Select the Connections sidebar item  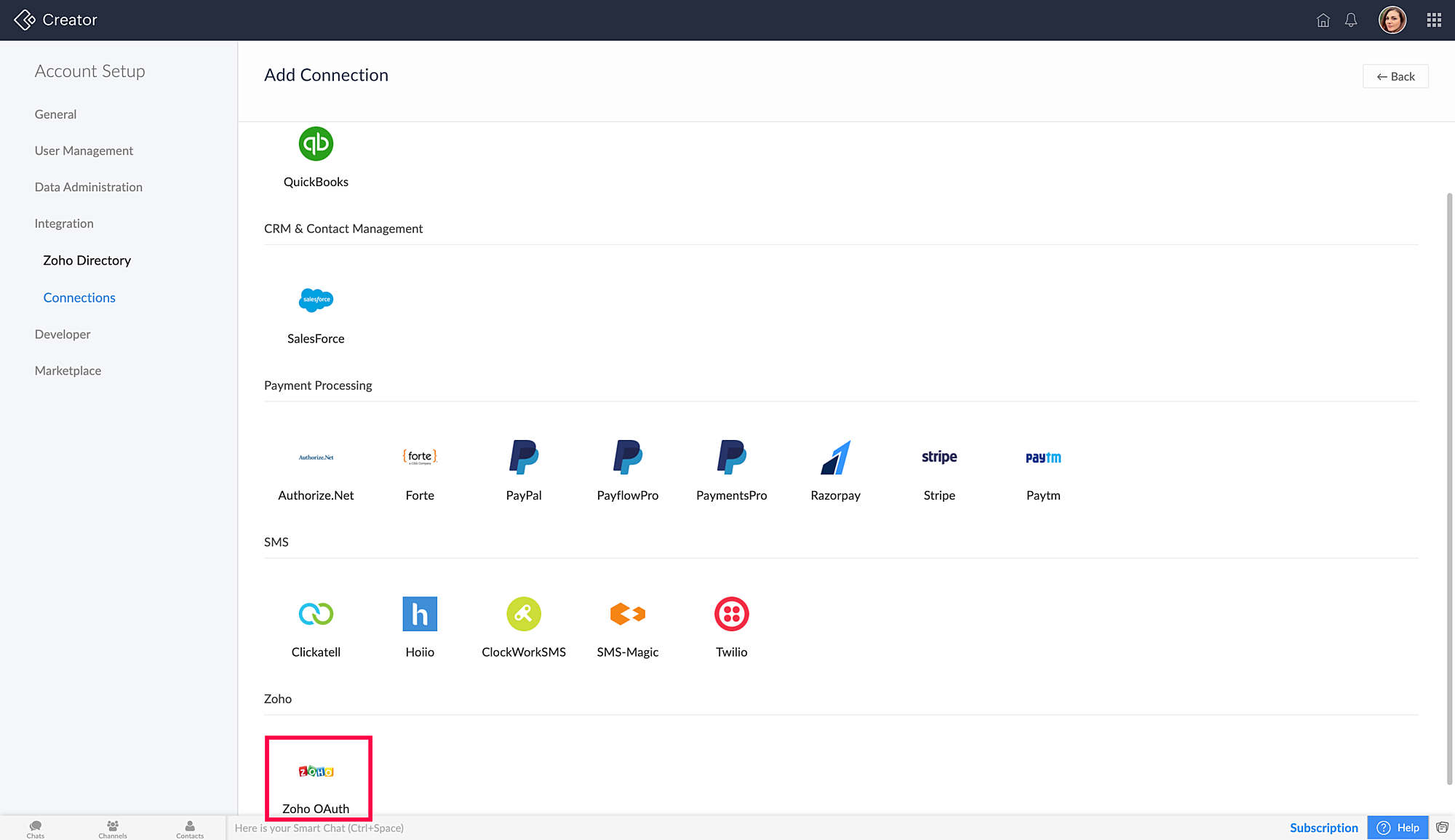[79, 297]
